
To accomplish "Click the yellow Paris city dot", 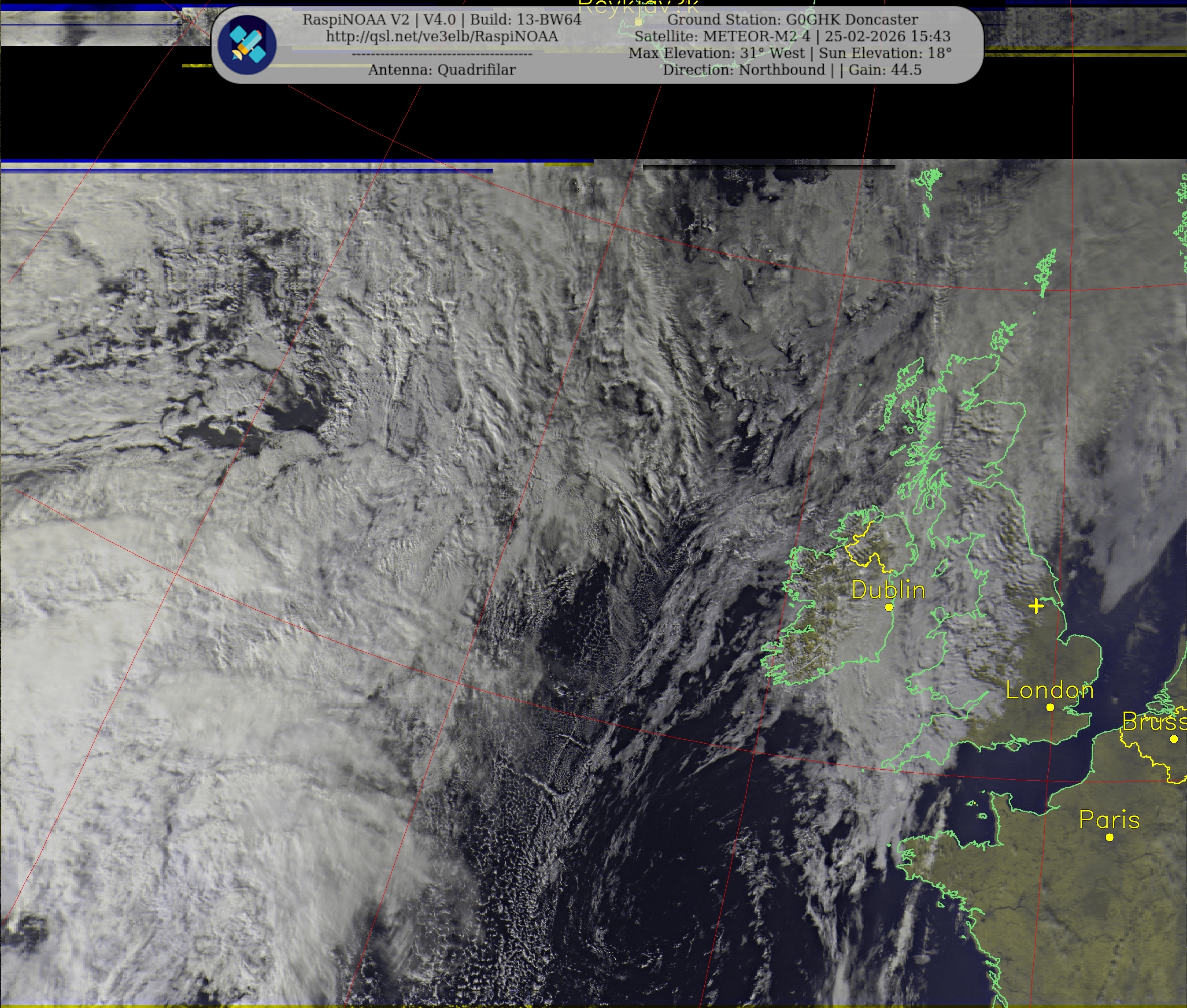I will (1109, 837).
